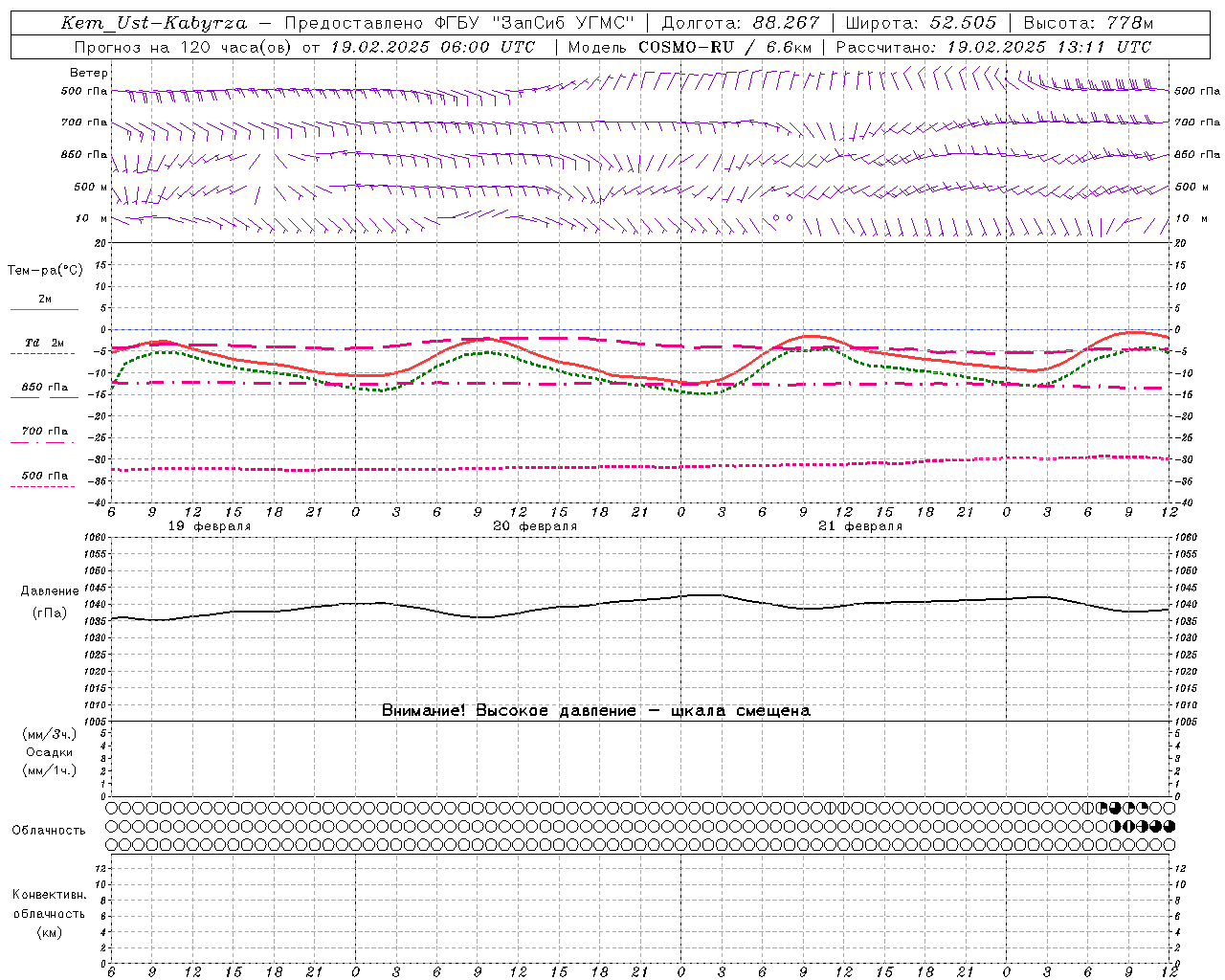1225x980 pixels.
Task: Click the Конвективн. облачность (км) label
Action: 49,913
